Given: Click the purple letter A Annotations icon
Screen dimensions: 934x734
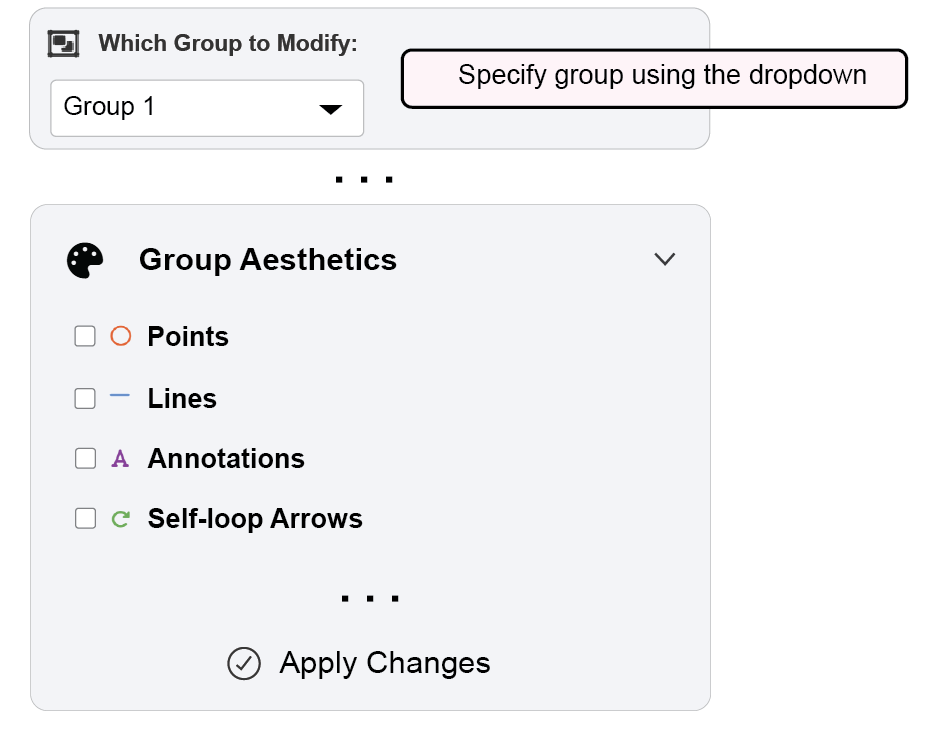Looking at the screenshot, I should (120, 459).
